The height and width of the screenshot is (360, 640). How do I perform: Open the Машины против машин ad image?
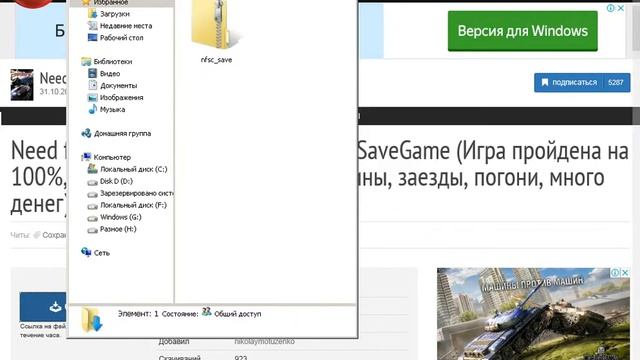(533, 314)
